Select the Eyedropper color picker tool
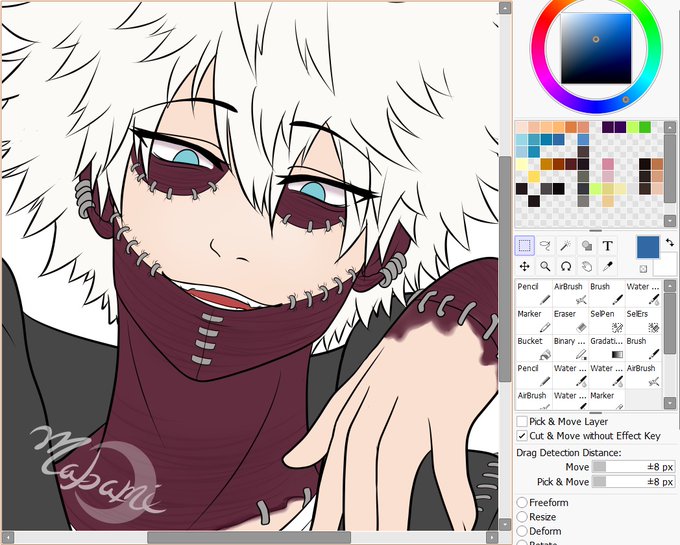 tap(608, 266)
